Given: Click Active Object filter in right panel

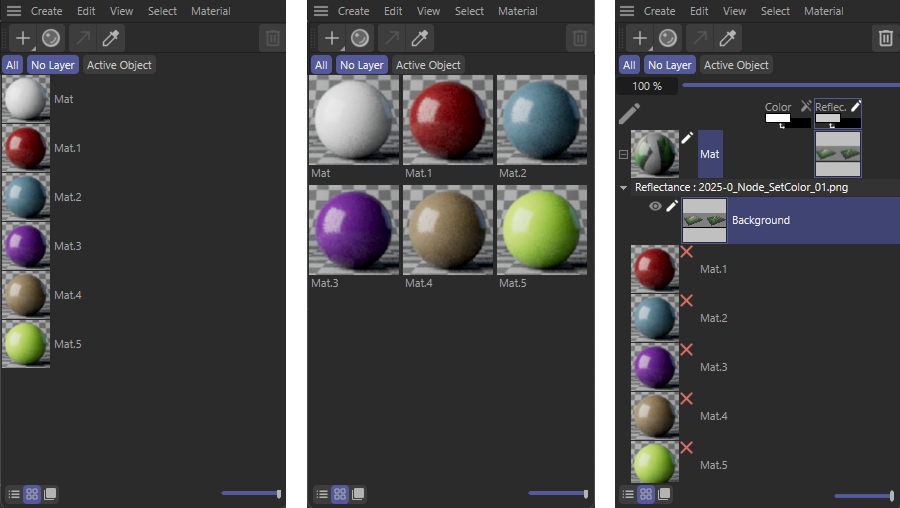Looking at the screenshot, I should (736, 65).
